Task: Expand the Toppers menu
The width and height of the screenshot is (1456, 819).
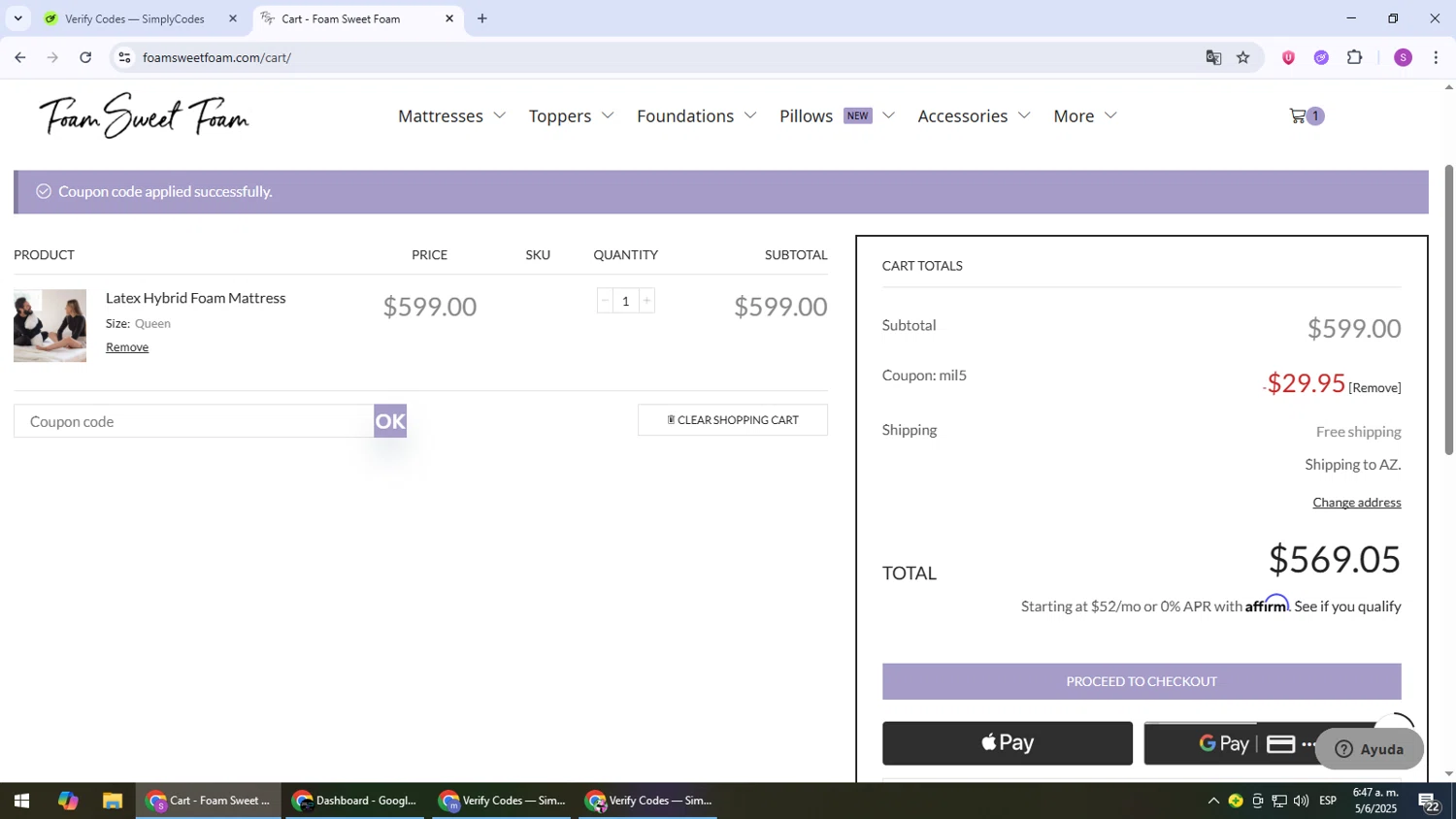Action: pyautogui.click(x=572, y=116)
